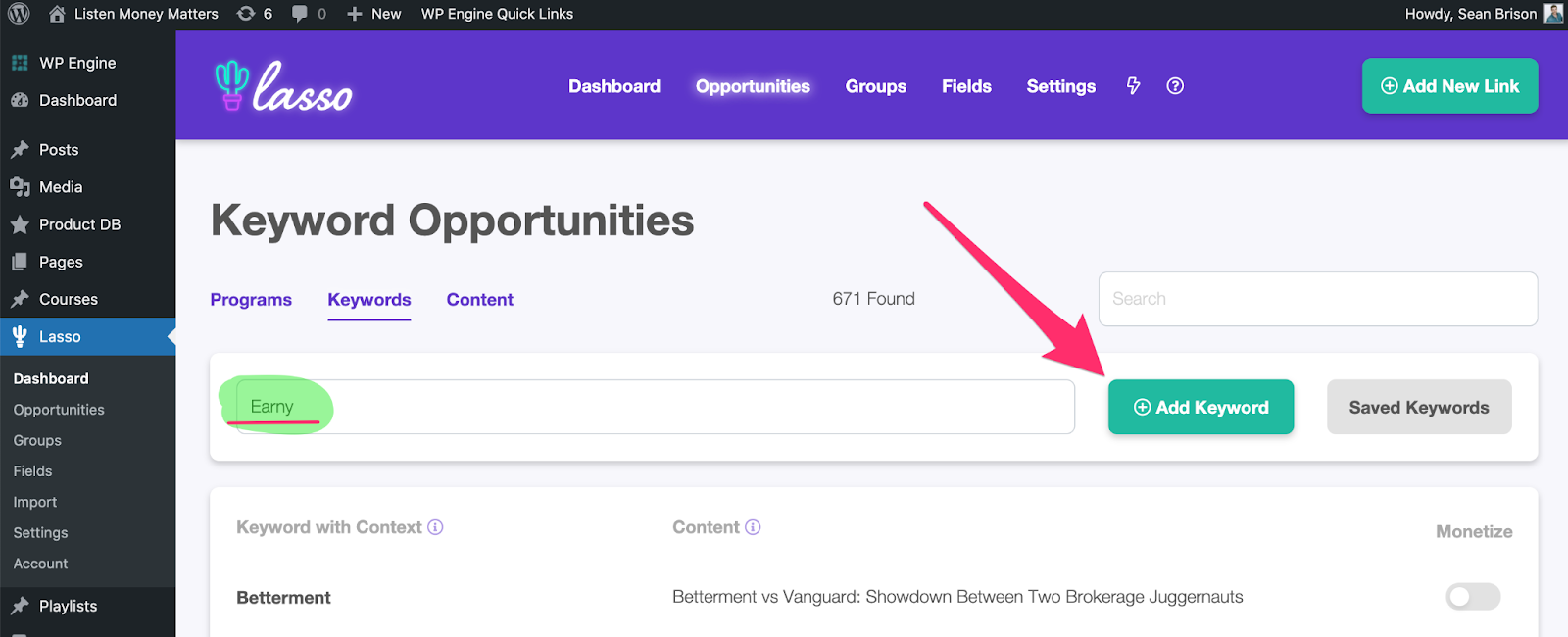Click the Pages document icon
This screenshot has height=637, width=1568.
20,262
